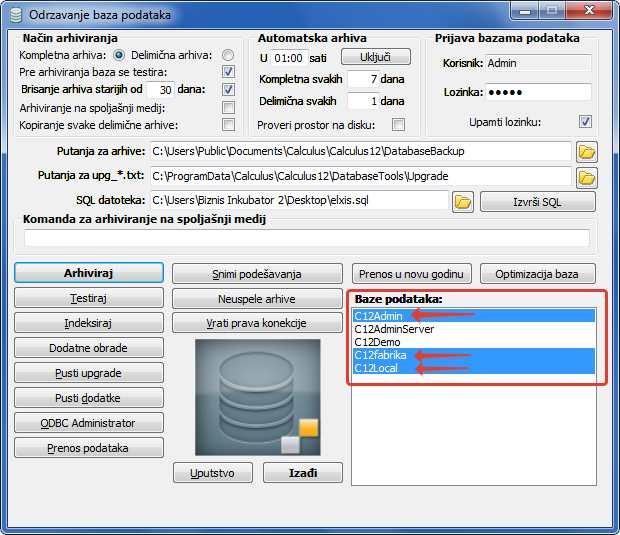Click folder icon beside Putanja za arhive
Screen dimensions: 620x535
coord(586,152)
